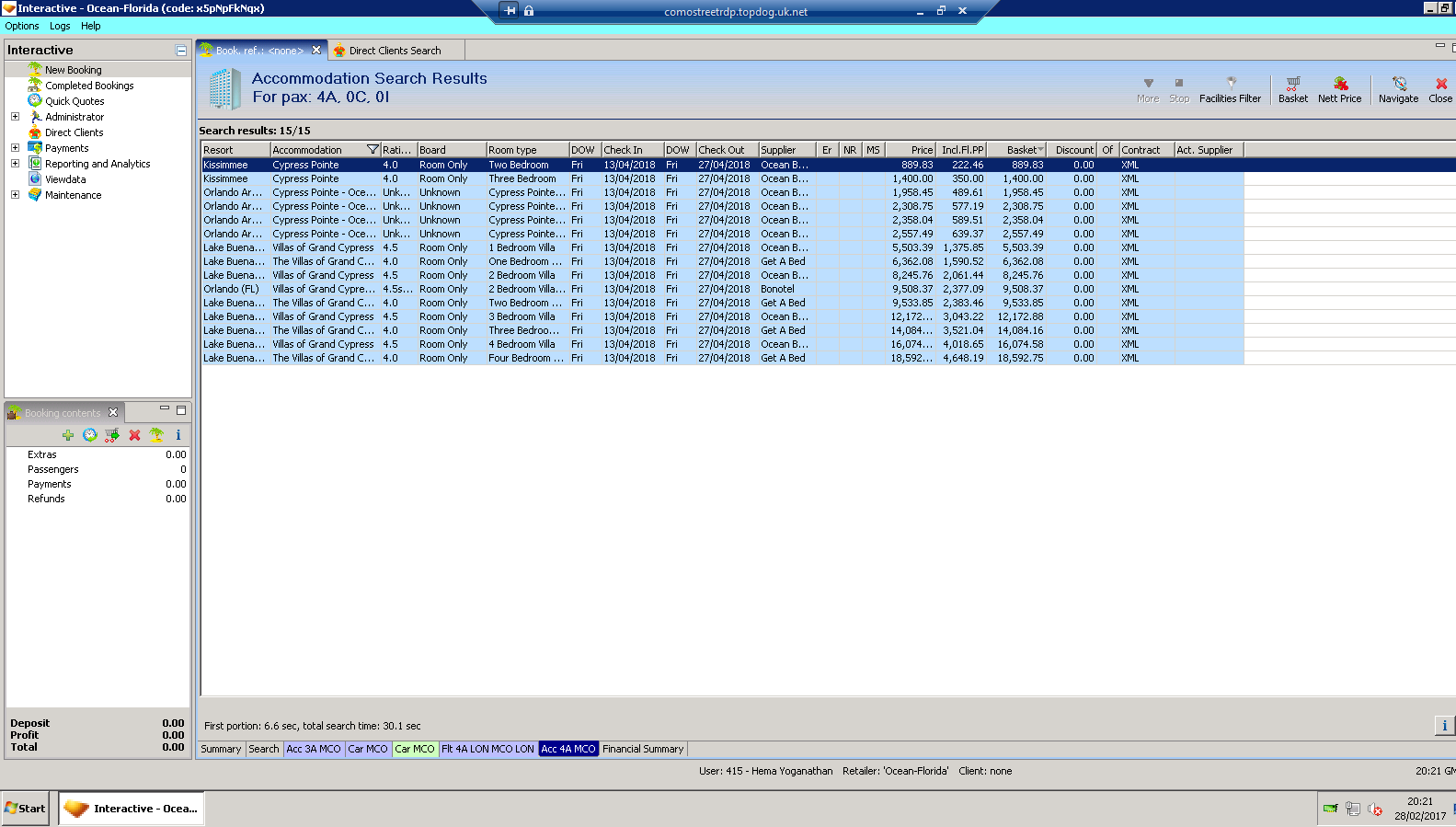The image size is (1456, 827).
Task: Open the Quick Quotes clock icon
Action: (35, 101)
